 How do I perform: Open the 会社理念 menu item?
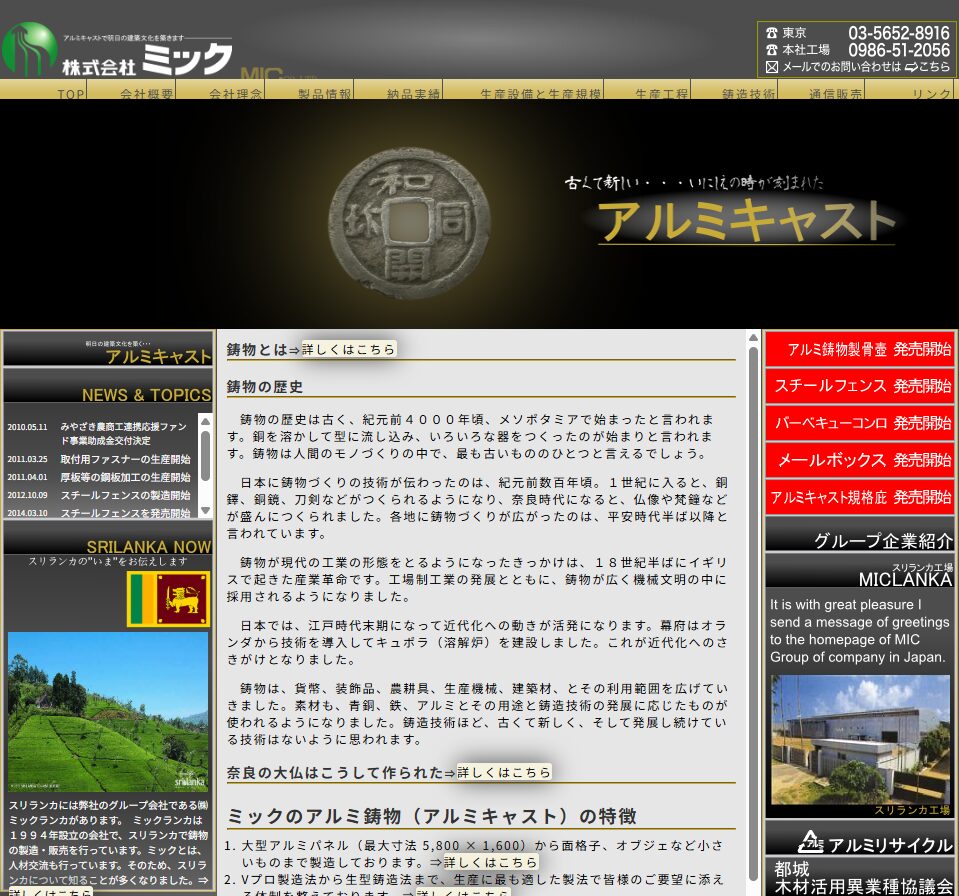[x=220, y=89]
